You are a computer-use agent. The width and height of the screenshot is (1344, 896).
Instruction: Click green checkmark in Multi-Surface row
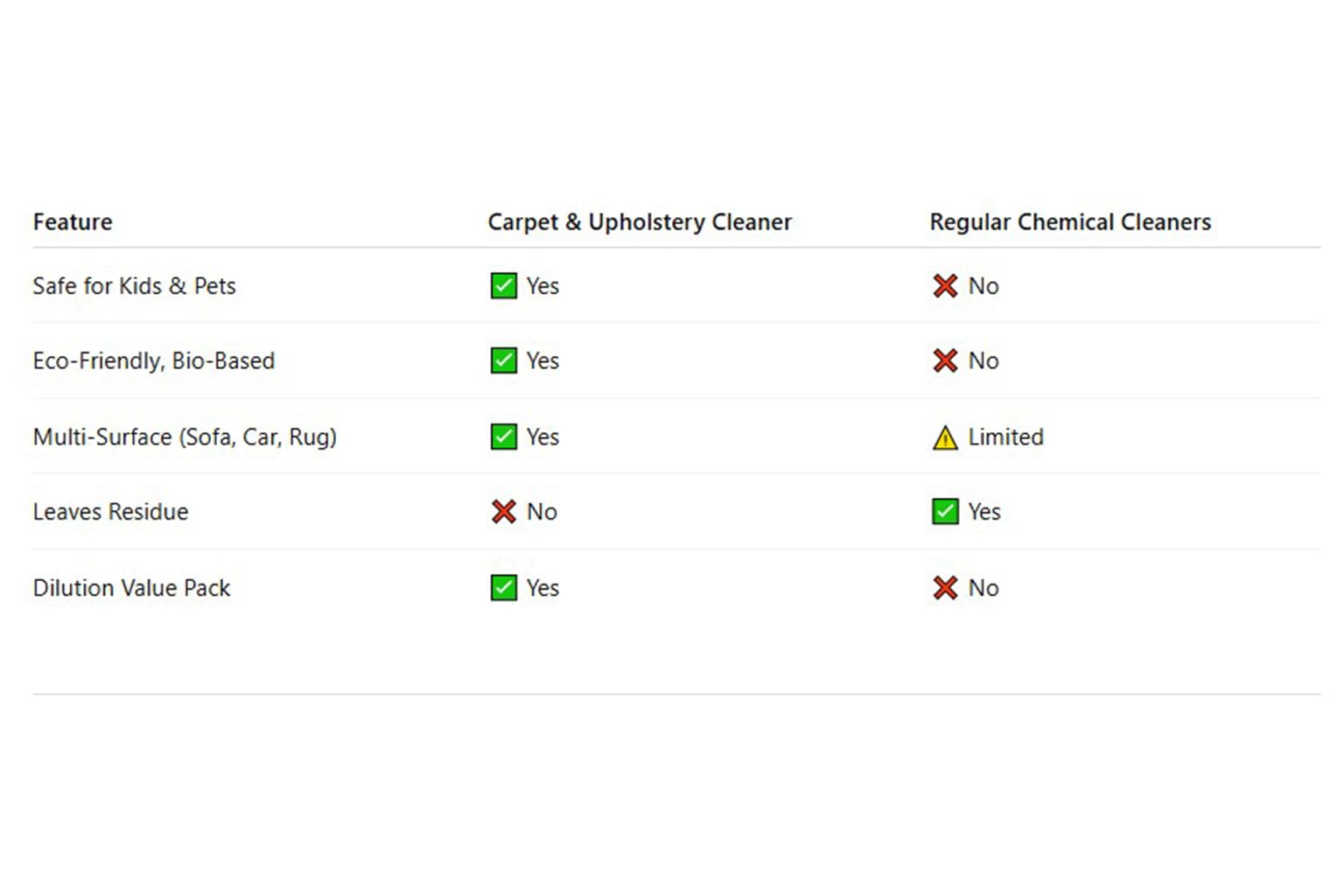pos(503,437)
